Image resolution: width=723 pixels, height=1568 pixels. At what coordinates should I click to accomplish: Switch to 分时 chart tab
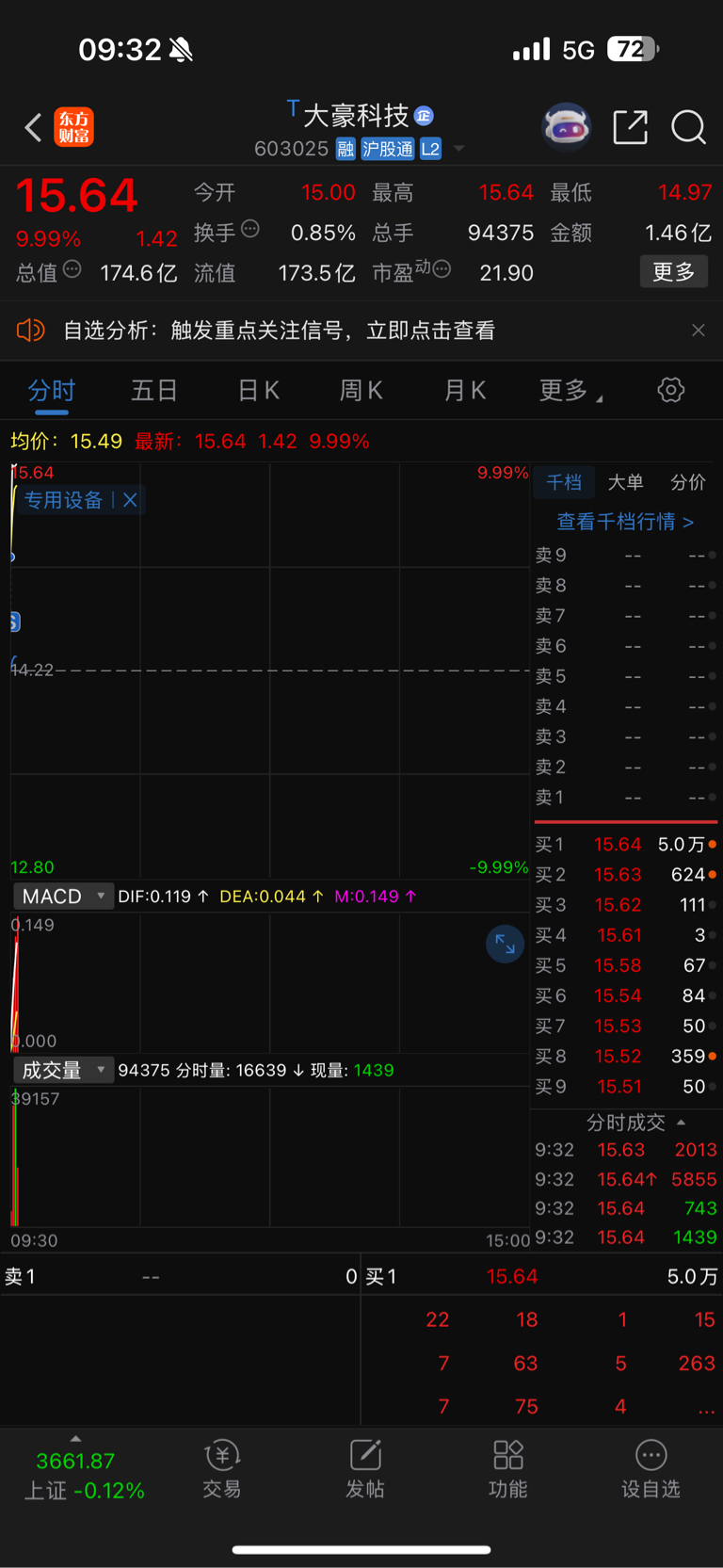[x=52, y=390]
